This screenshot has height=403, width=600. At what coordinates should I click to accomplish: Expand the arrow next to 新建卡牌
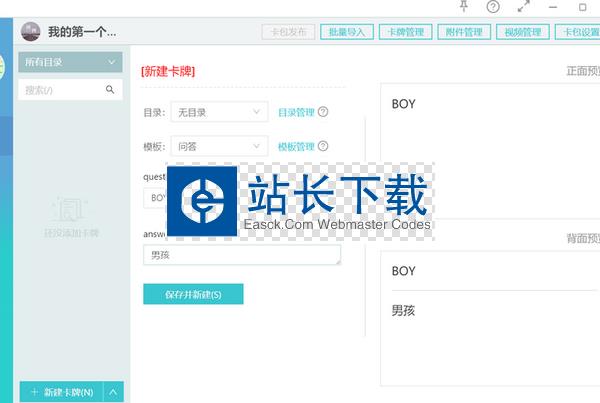[114, 392]
